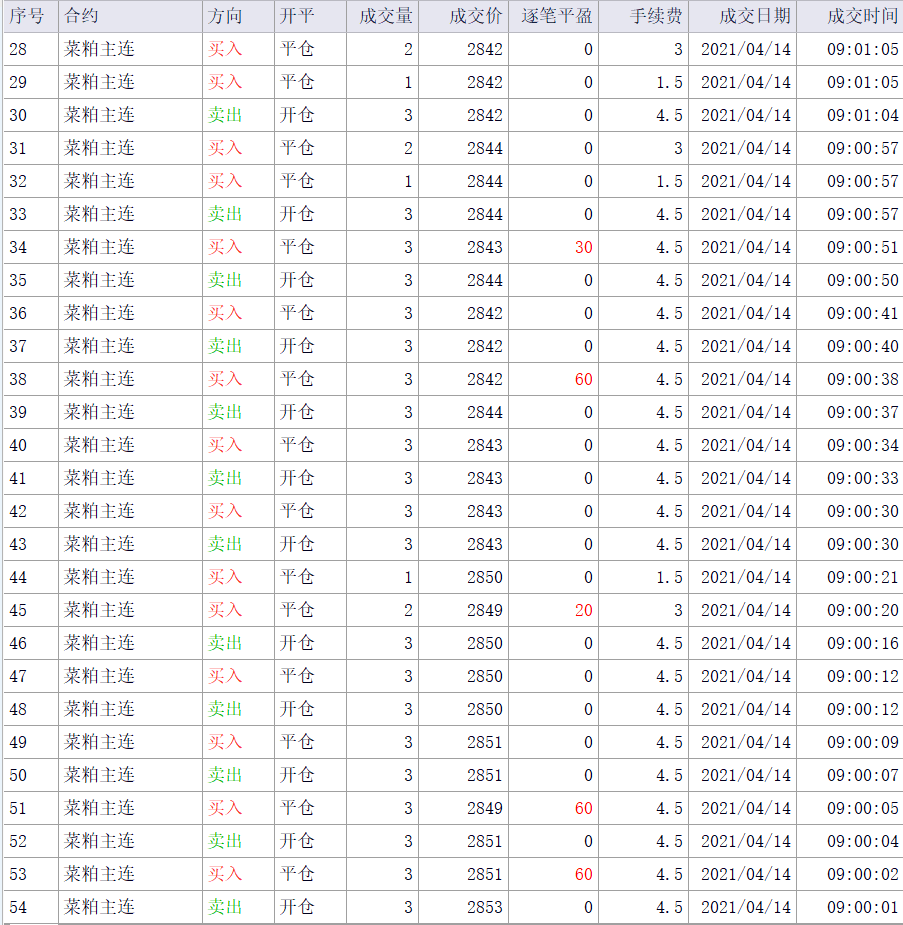The image size is (903, 925).
Task: Click the 2021/04/14 date cell in row 50
Action: (x=745, y=775)
